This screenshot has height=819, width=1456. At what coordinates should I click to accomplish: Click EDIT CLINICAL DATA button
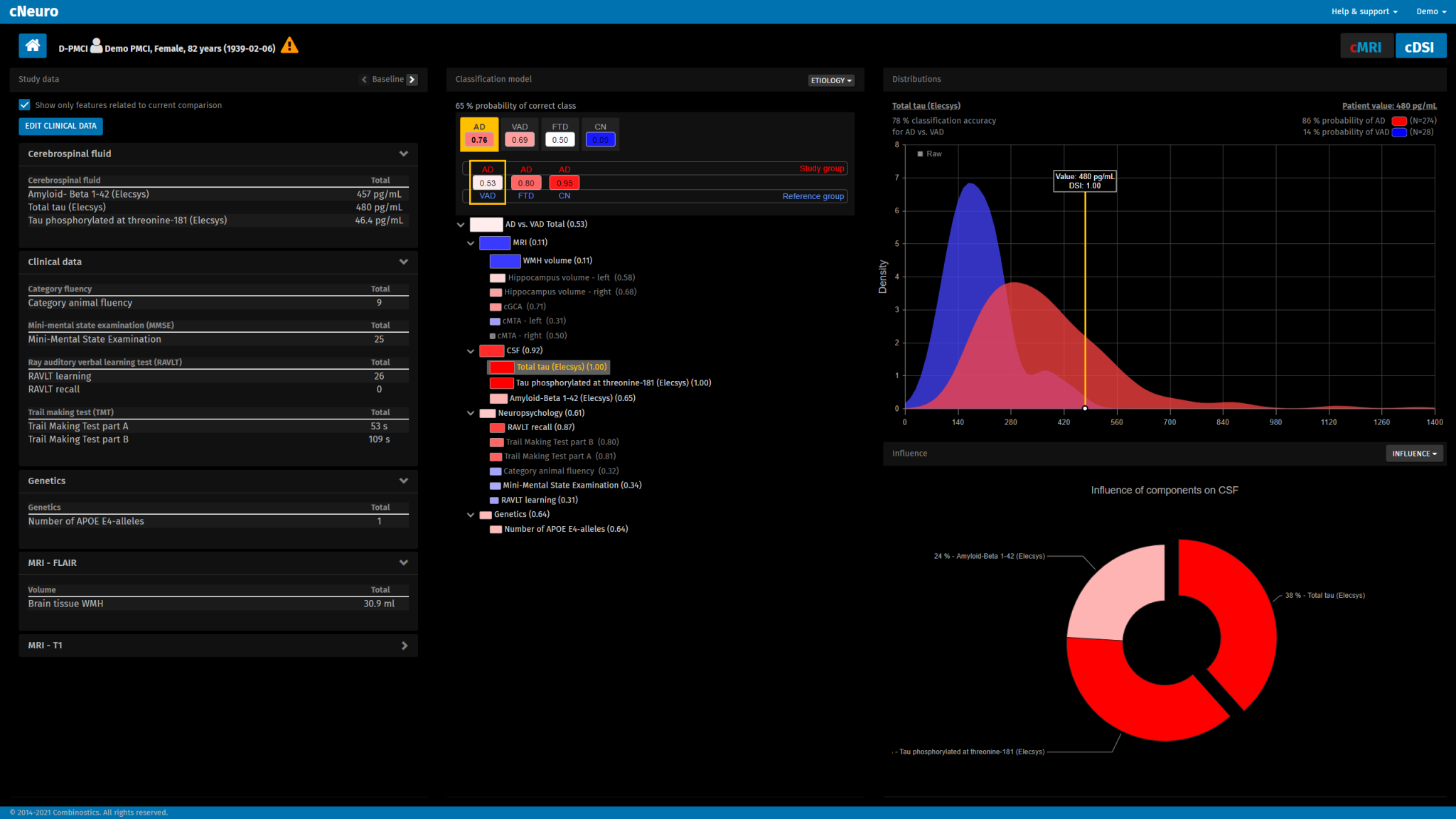pos(60,126)
